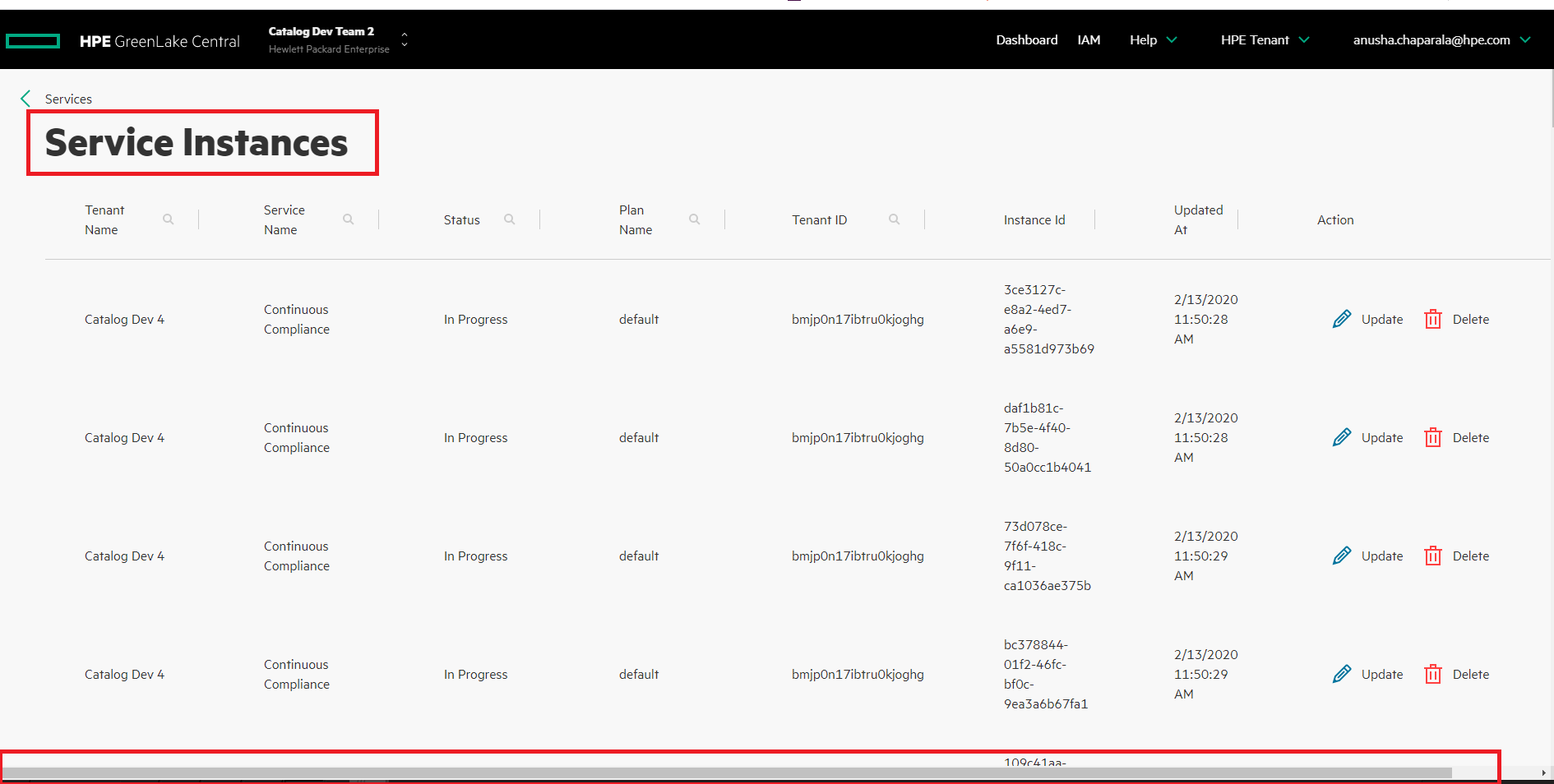1554x784 pixels.
Task: Click the back arrow beside Services breadcrumb
Action: 25,98
